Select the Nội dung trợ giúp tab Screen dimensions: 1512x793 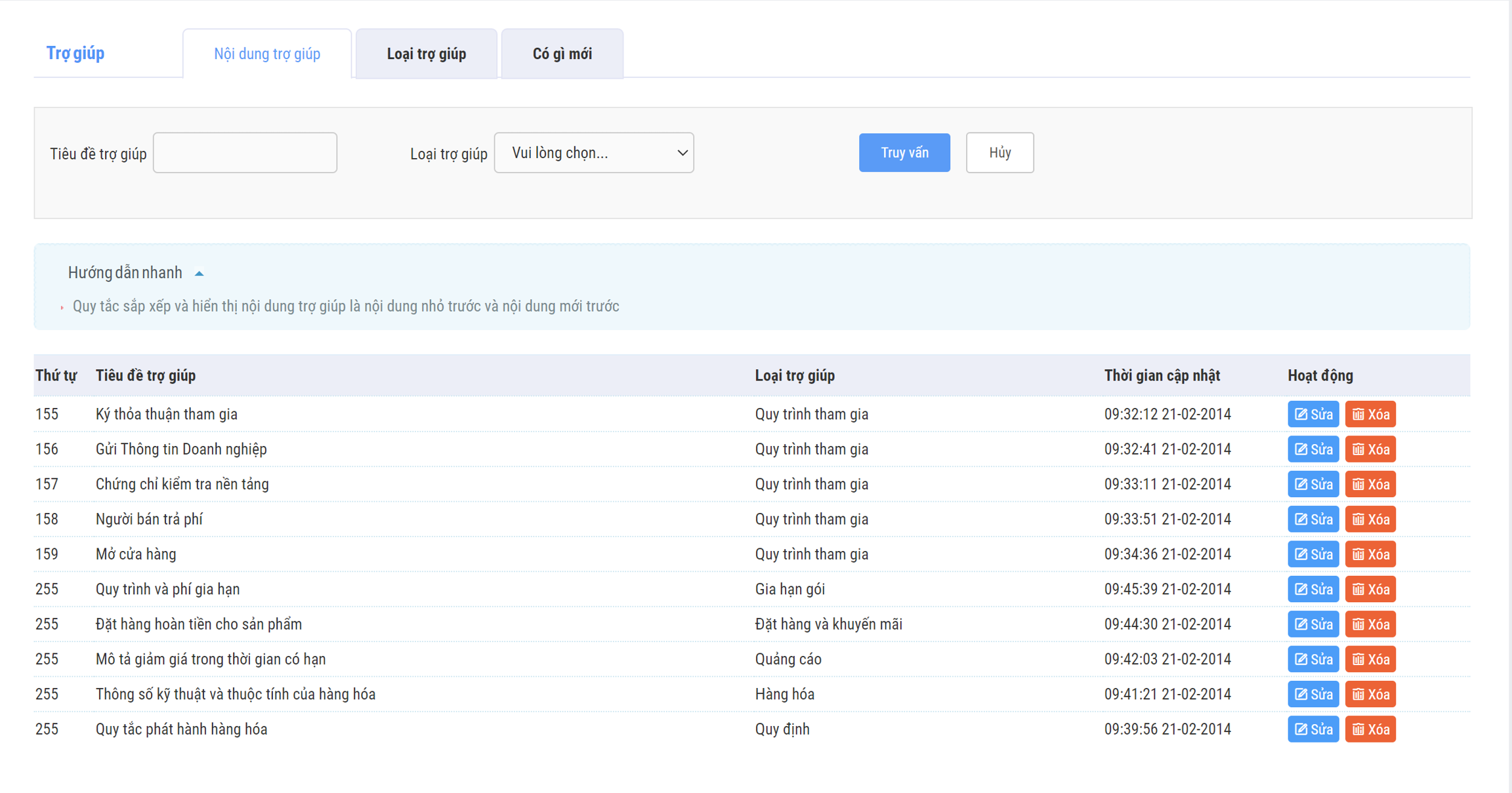tap(267, 54)
